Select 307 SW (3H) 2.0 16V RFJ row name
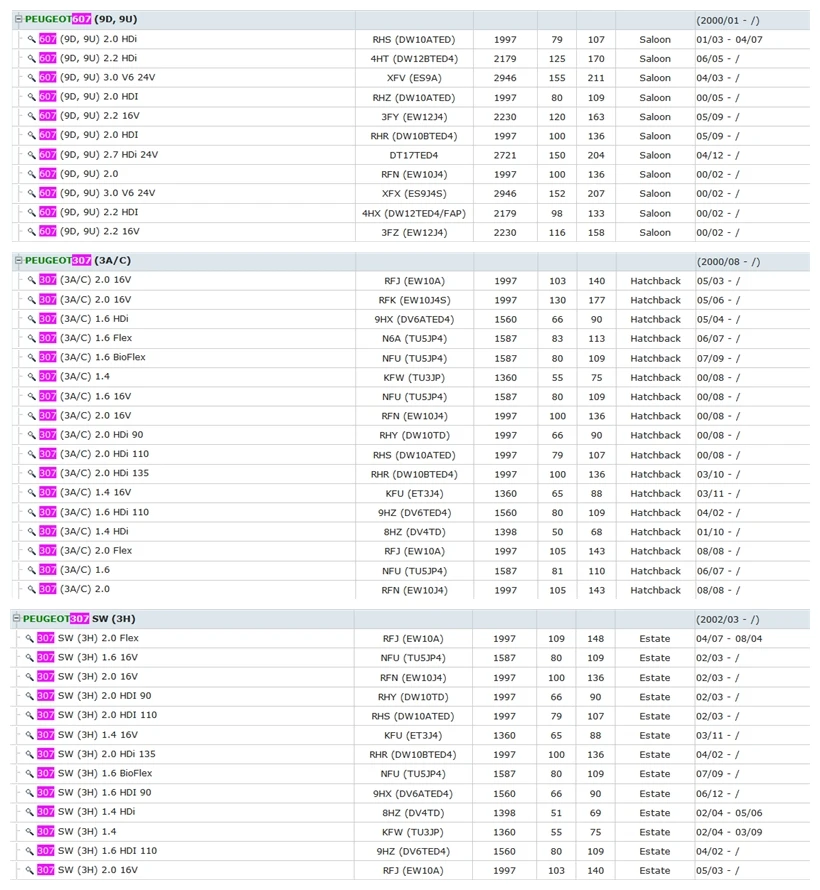The height and width of the screenshot is (890, 820). point(87,870)
